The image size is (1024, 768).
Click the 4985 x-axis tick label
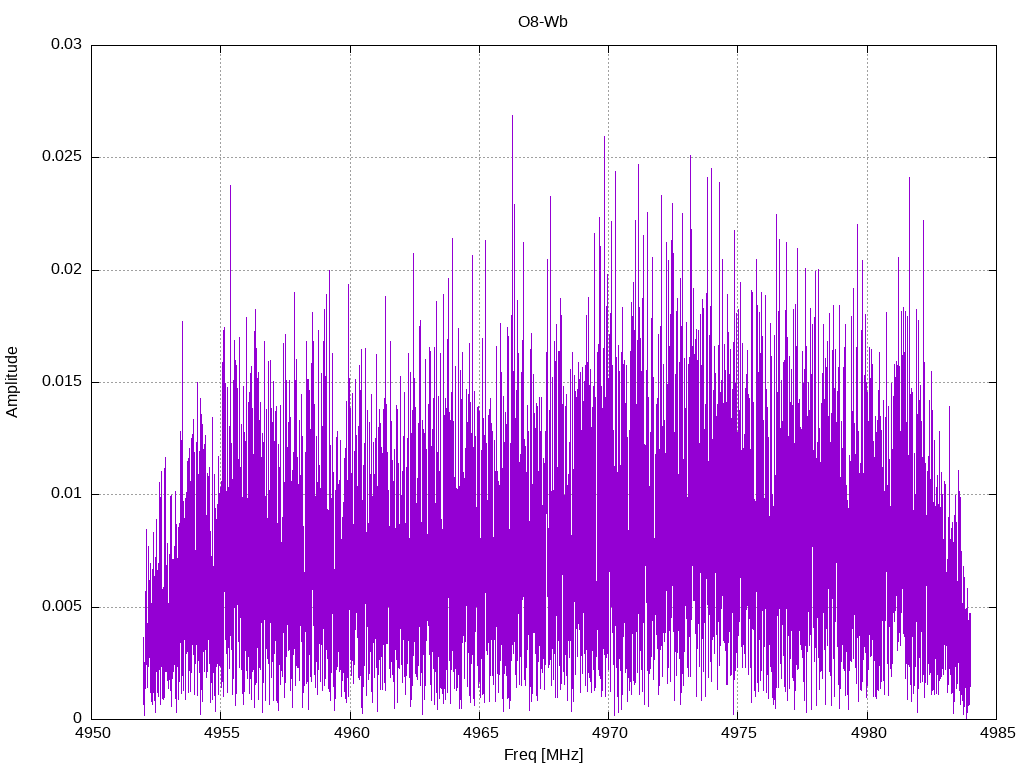[x=997, y=733]
